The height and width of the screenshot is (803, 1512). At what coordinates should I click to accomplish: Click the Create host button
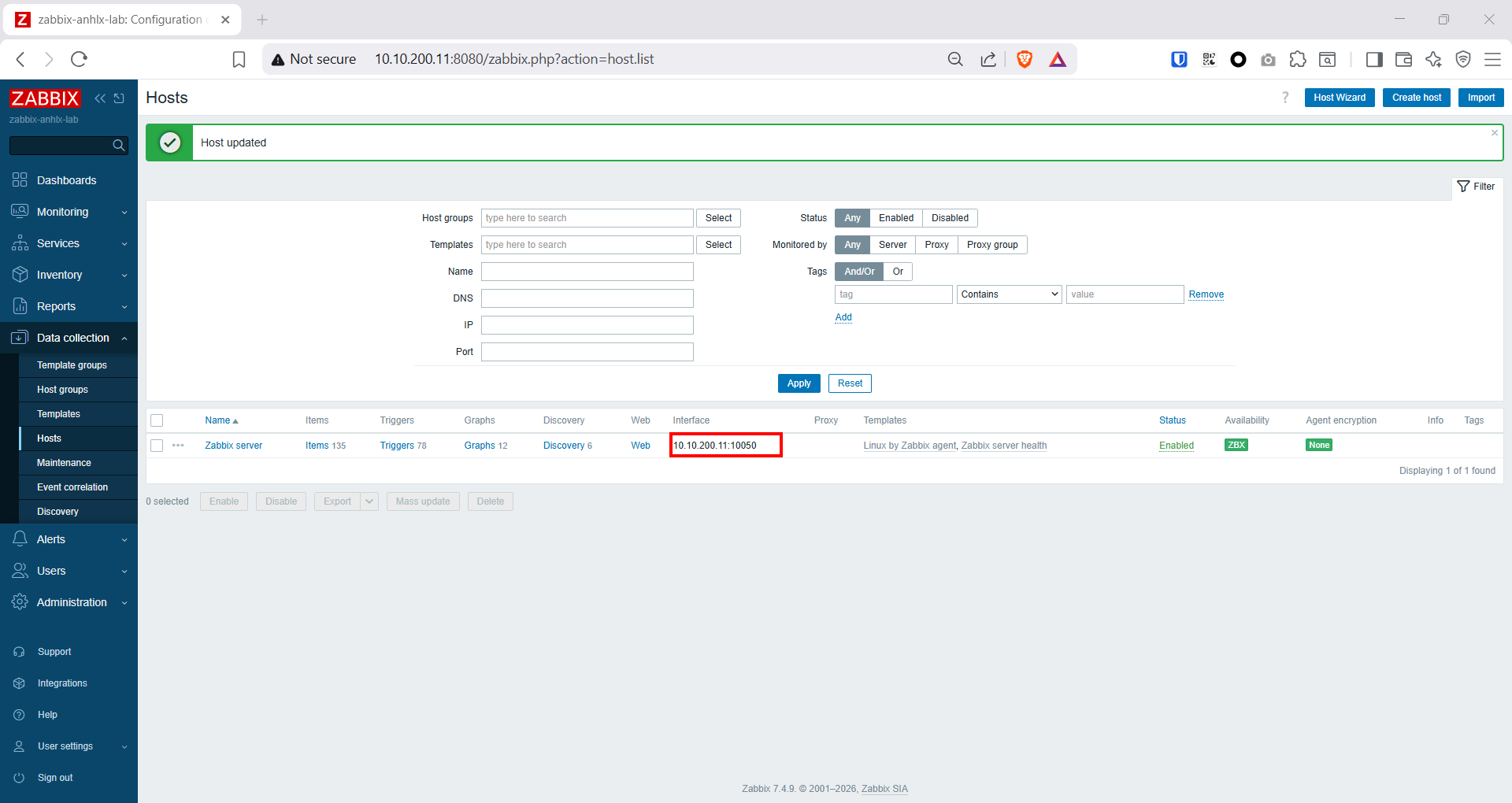pyautogui.click(x=1416, y=98)
